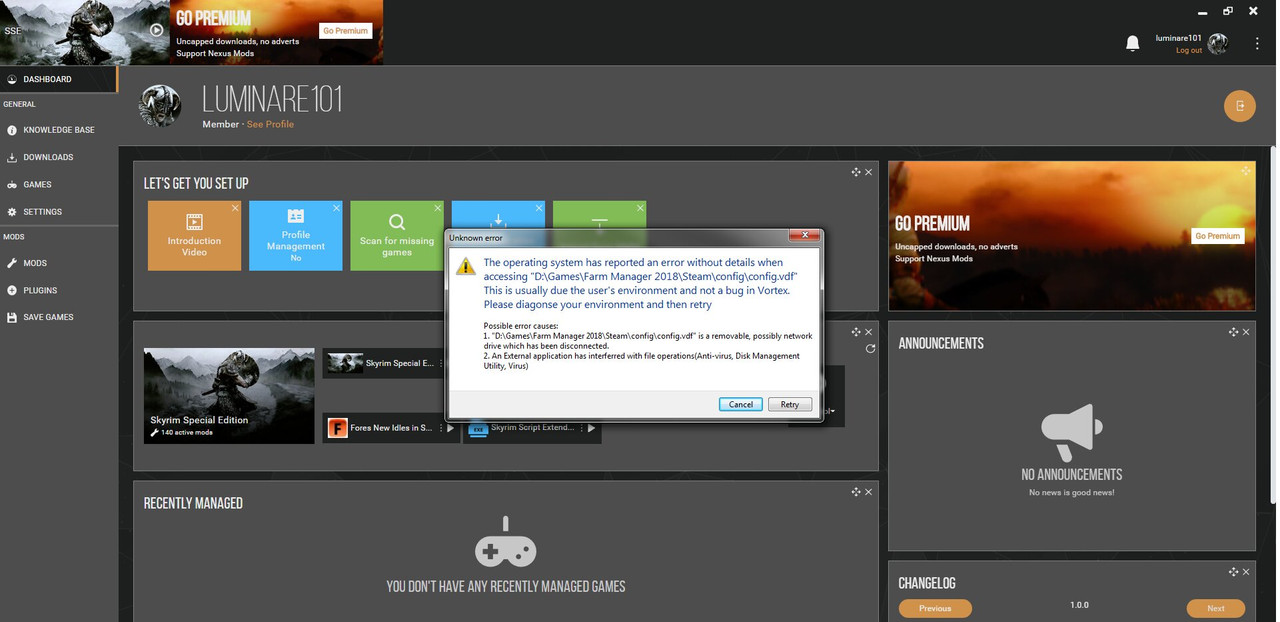Click move handle of Let's Get You Set Up dashlet
1280x622 pixels.
point(856,172)
